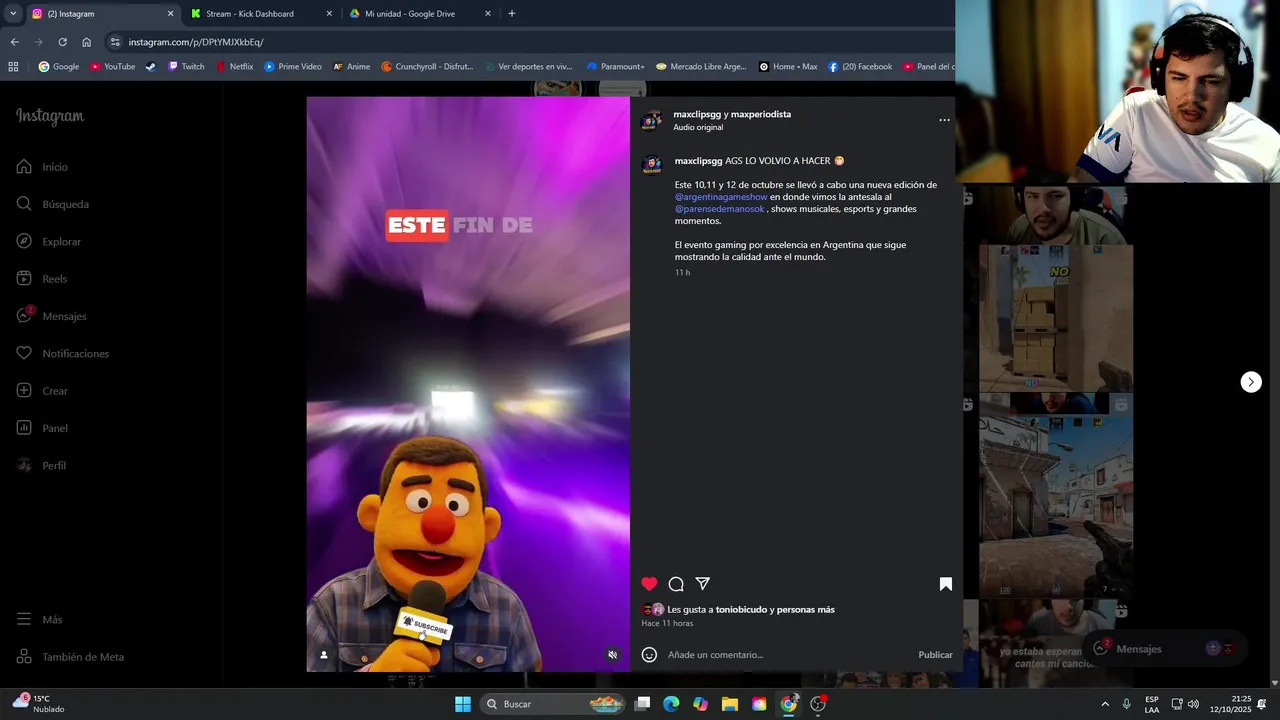Image resolution: width=1280 pixels, height=720 pixels.
Task: Open the Twitch bookmark
Action: click(x=186, y=67)
